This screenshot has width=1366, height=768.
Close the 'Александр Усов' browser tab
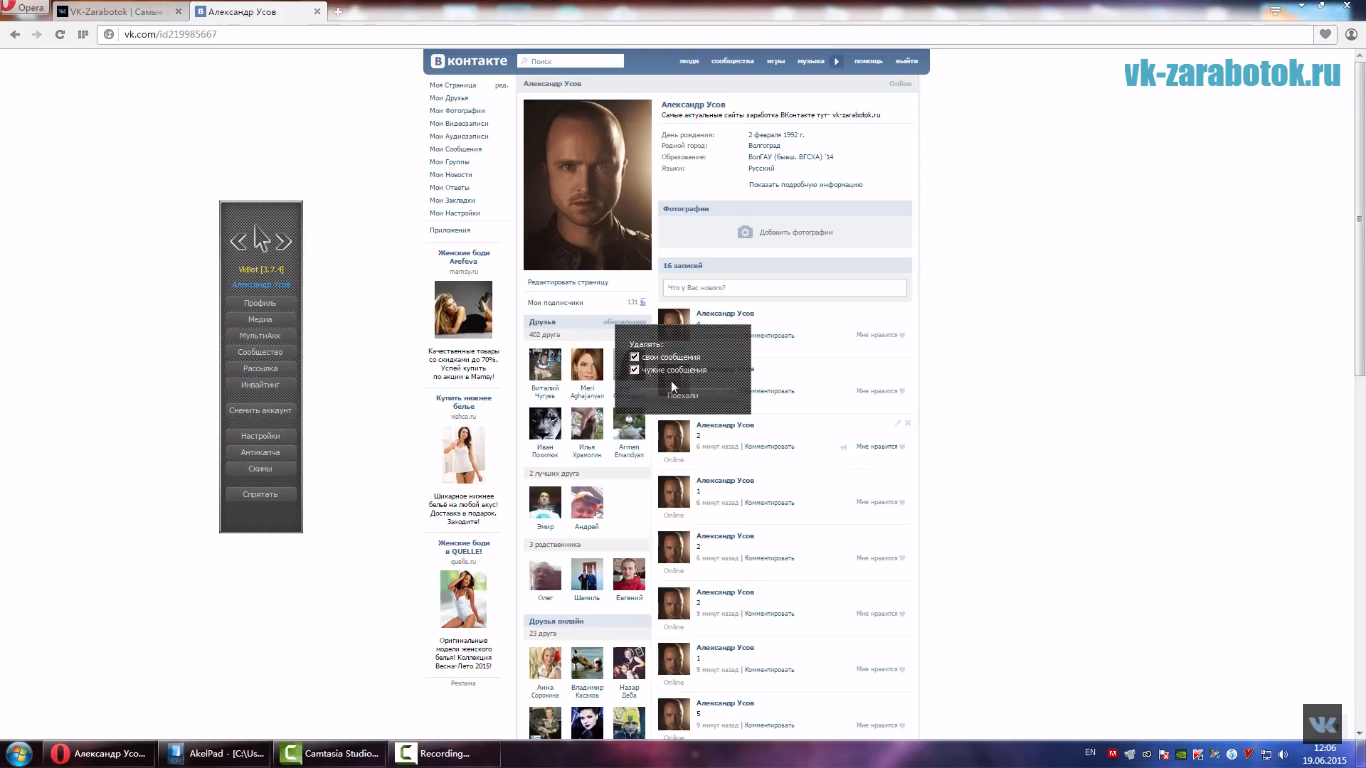(319, 11)
